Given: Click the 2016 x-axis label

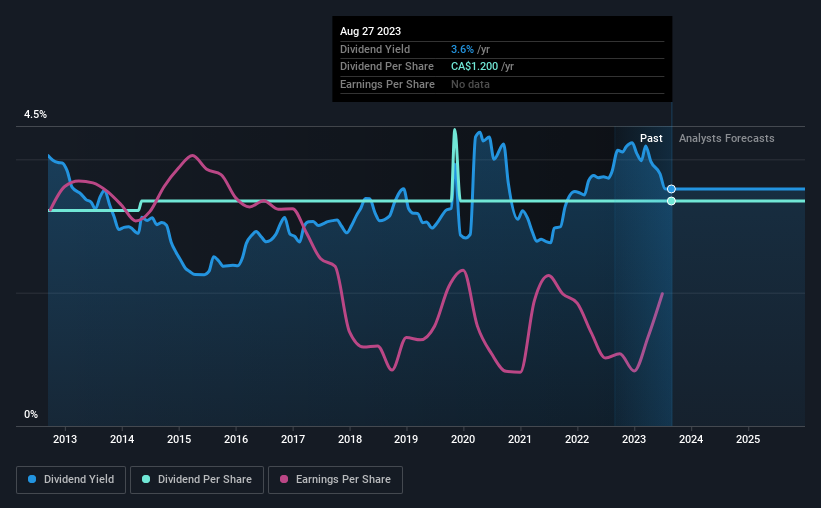Looking at the screenshot, I should 236,439.
